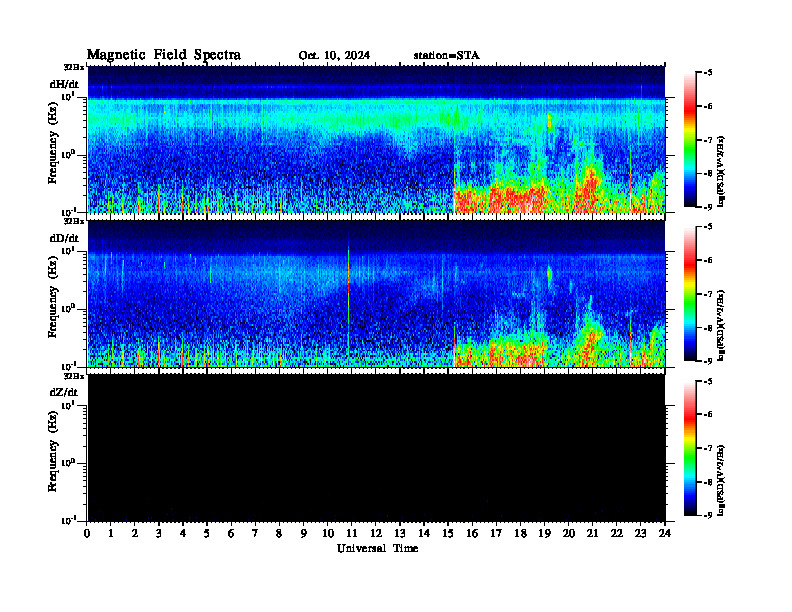This screenshot has width=792, height=612.
Task: Click the red burst near 21 UT in dD/dt
Action: pyautogui.click(x=589, y=346)
